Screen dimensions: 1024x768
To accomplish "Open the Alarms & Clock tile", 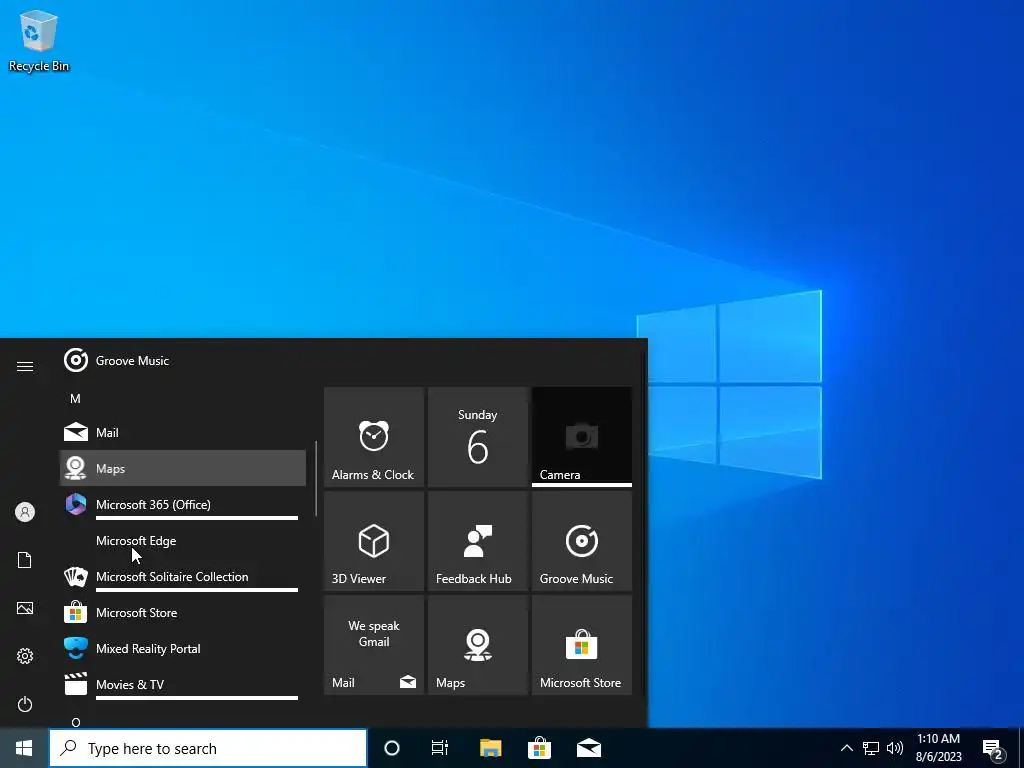I will pyautogui.click(x=374, y=437).
